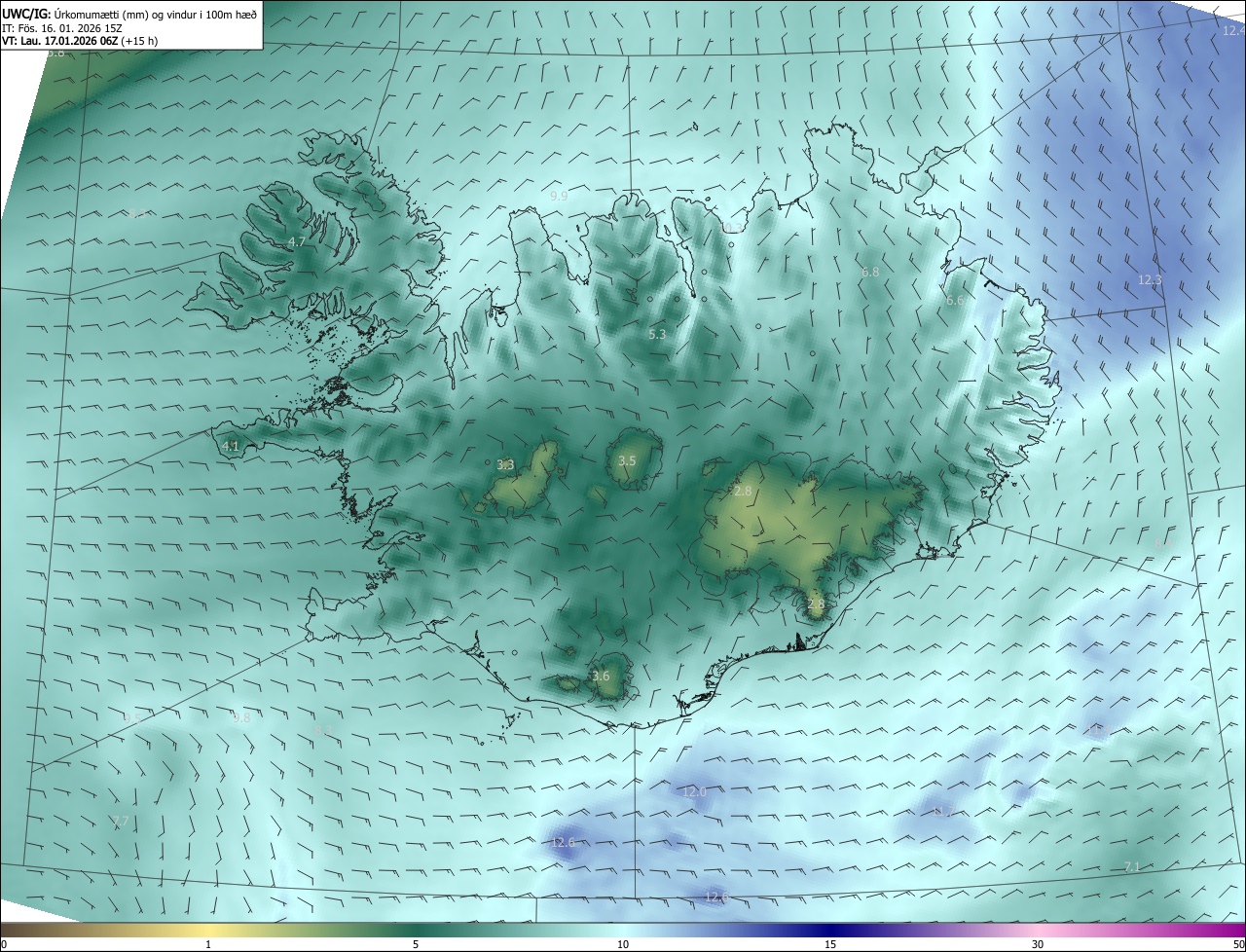The image size is (1246, 952).
Task: Click the 7.1 value at the southeast edge
Action: tap(1132, 867)
